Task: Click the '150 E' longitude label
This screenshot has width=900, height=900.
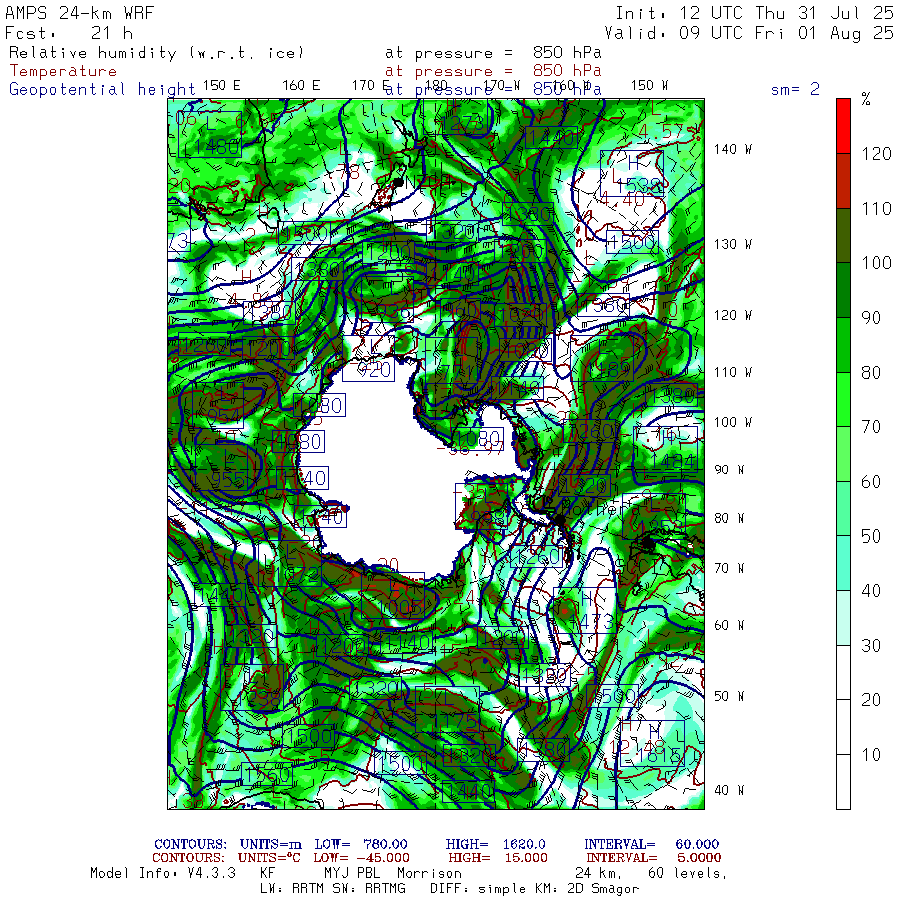Action: [x=222, y=86]
